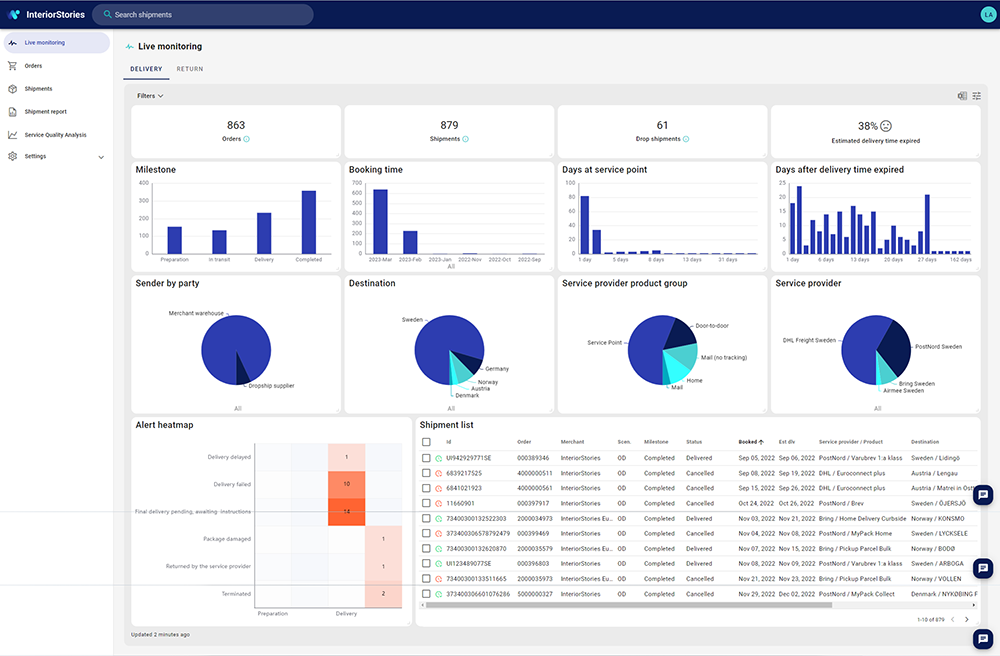Click the Settings gear icon
This screenshot has height=656, width=1000.
click(x=12, y=156)
